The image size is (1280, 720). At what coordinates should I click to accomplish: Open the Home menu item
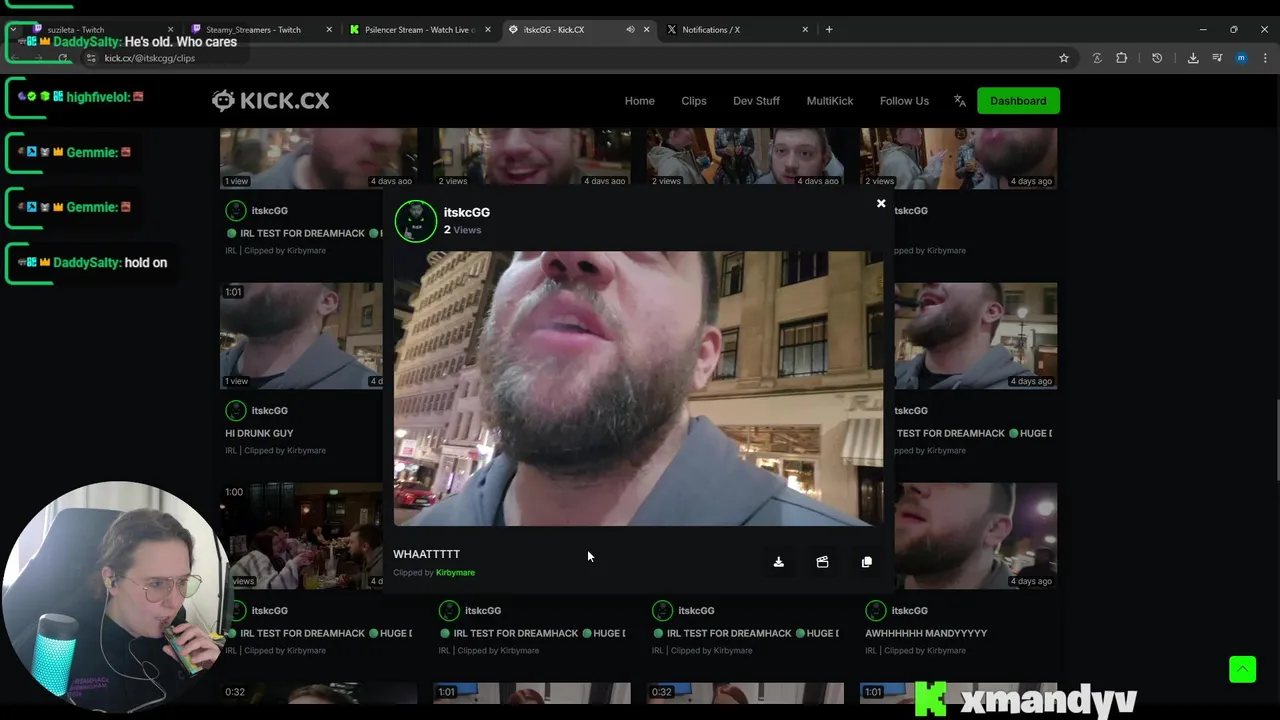click(x=640, y=101)
